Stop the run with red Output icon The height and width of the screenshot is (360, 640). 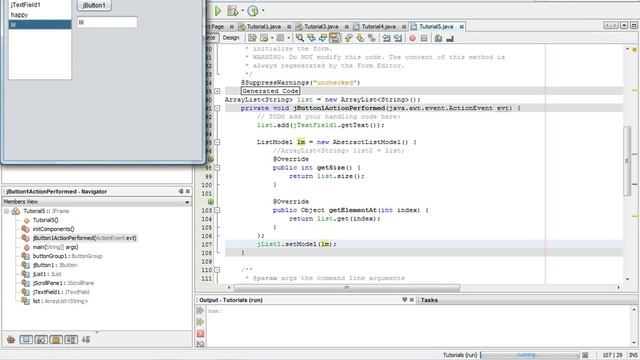click(200, 333)
